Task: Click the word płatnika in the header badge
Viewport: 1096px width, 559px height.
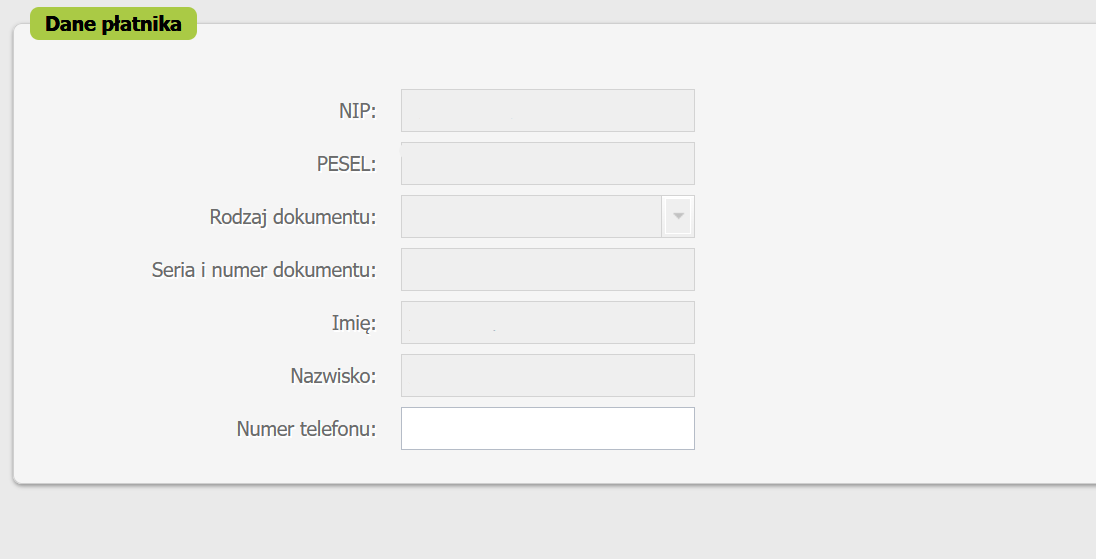Action: tap(142, 24)
